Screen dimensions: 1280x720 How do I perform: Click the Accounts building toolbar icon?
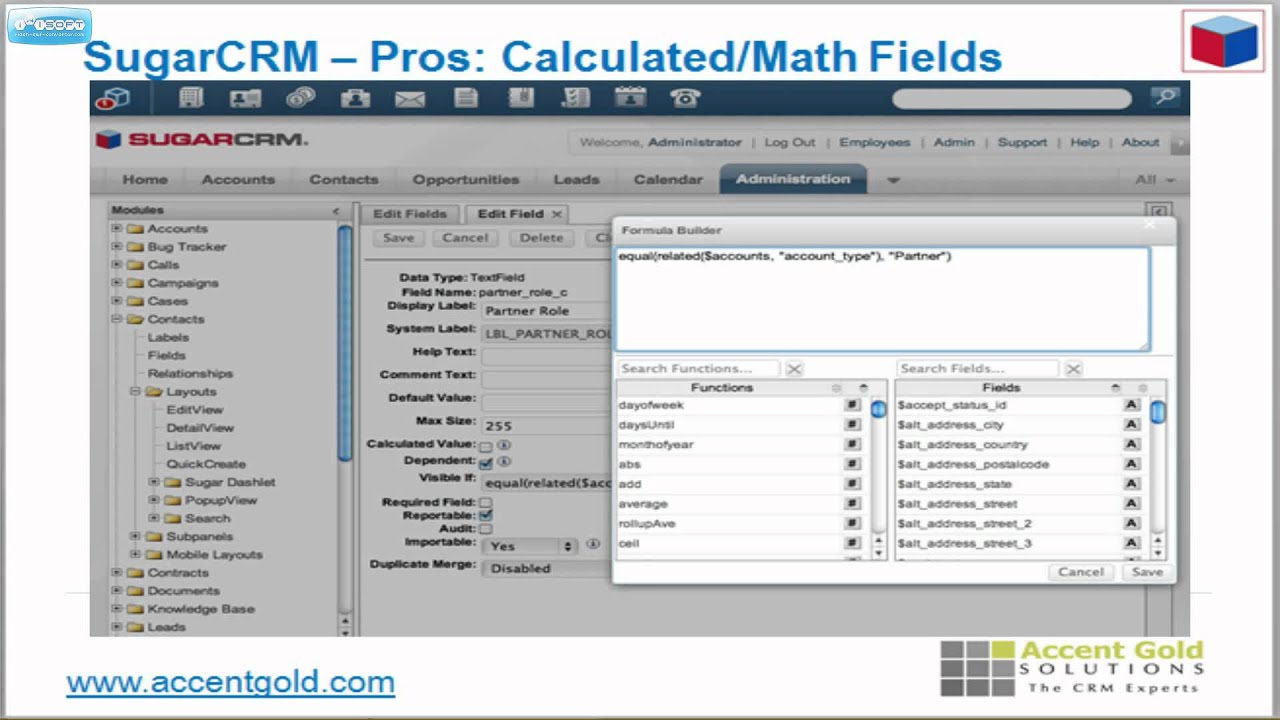pyautogui.click(x=190, y=98)
